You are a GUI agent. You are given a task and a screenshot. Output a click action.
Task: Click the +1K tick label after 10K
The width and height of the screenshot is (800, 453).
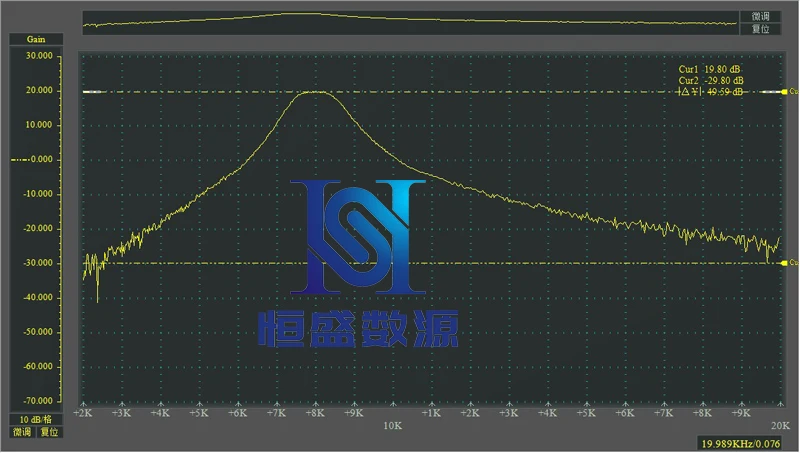point(431,413)
